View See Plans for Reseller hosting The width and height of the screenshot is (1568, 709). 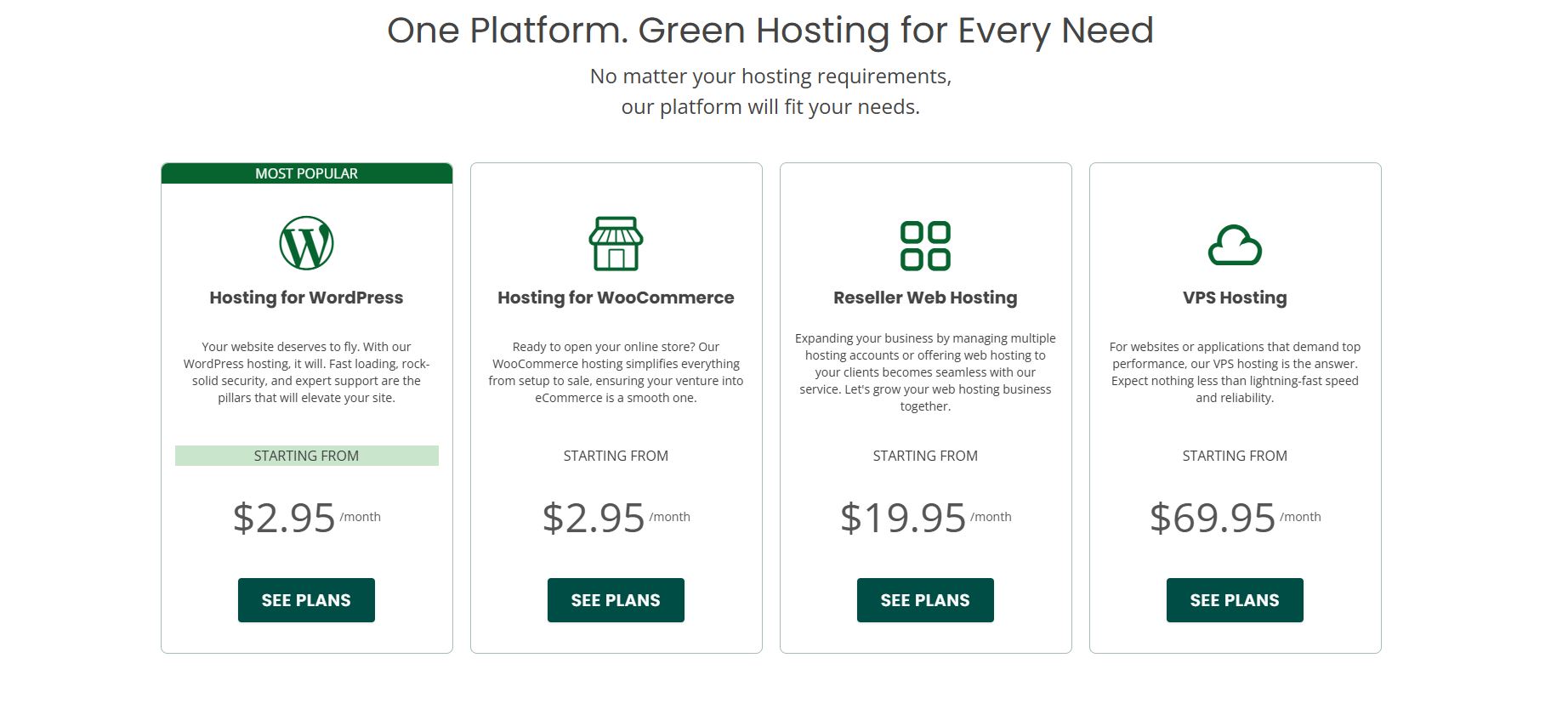pyautogui.click(x=925, y=600)
